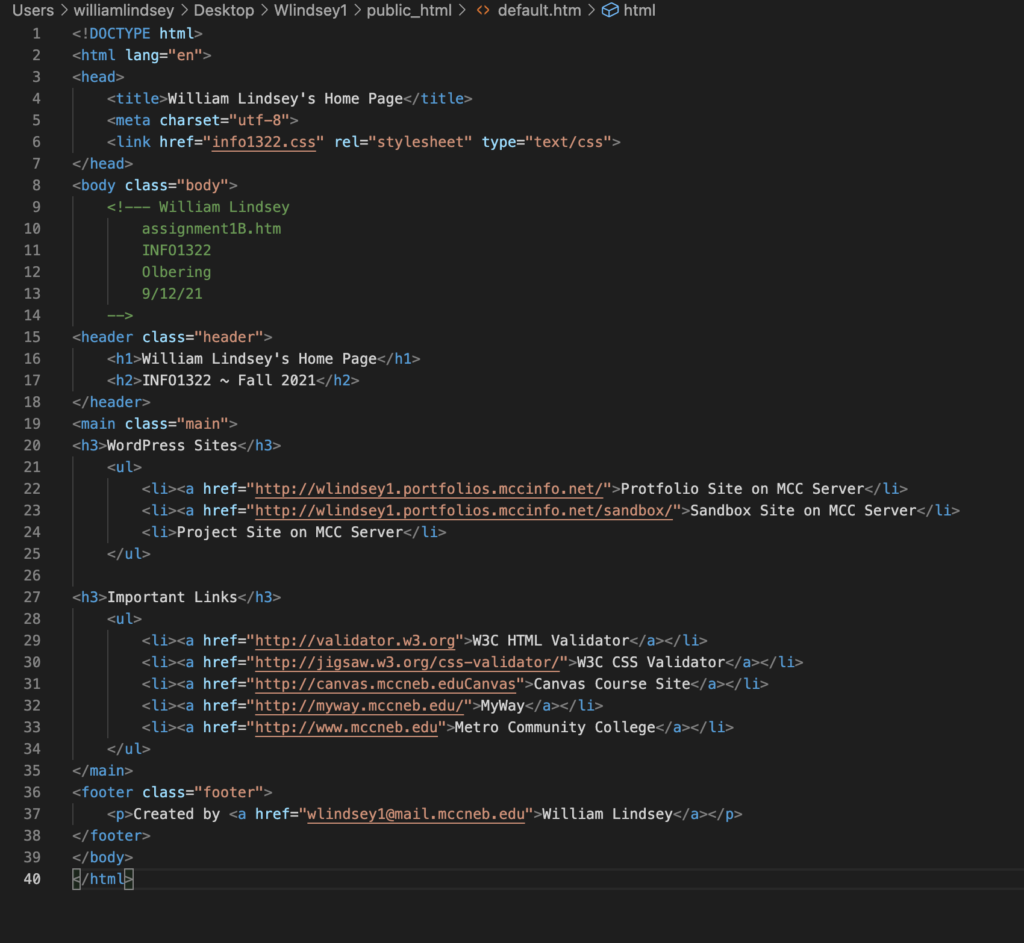Click line number 1 in the gutter

tap(37, 33)
